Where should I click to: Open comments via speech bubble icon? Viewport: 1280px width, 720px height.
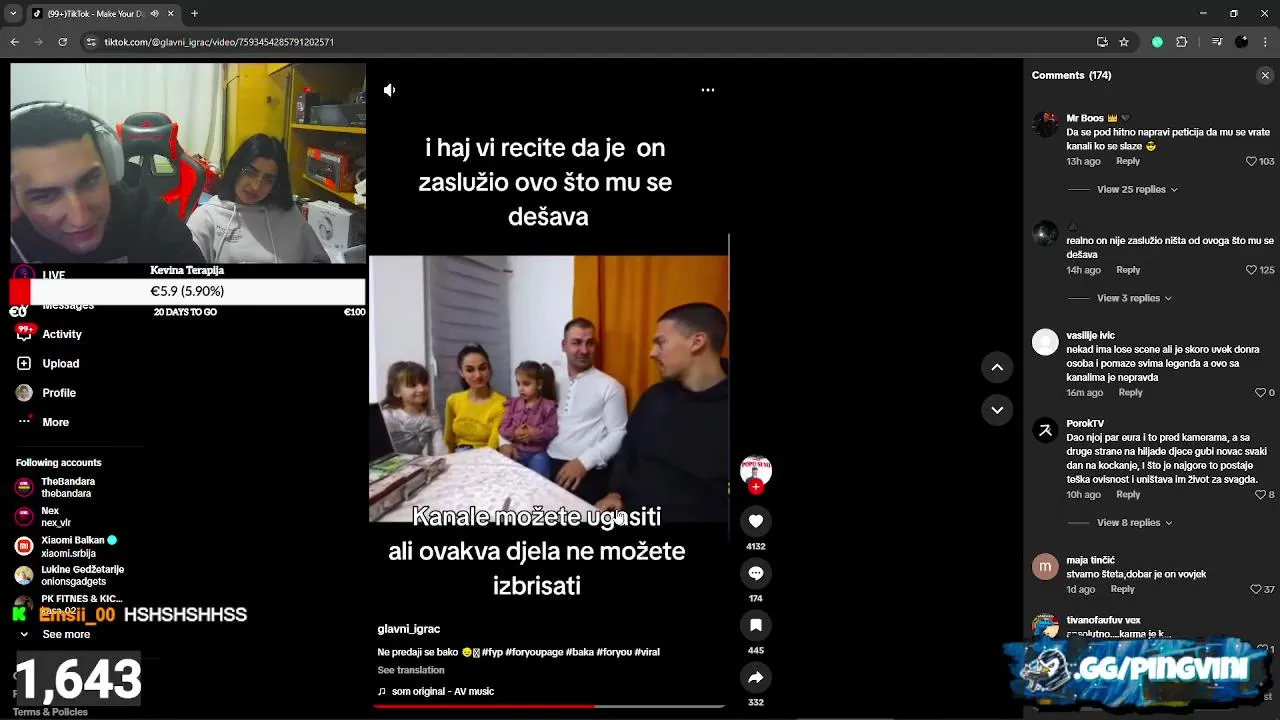pos(756,573)
